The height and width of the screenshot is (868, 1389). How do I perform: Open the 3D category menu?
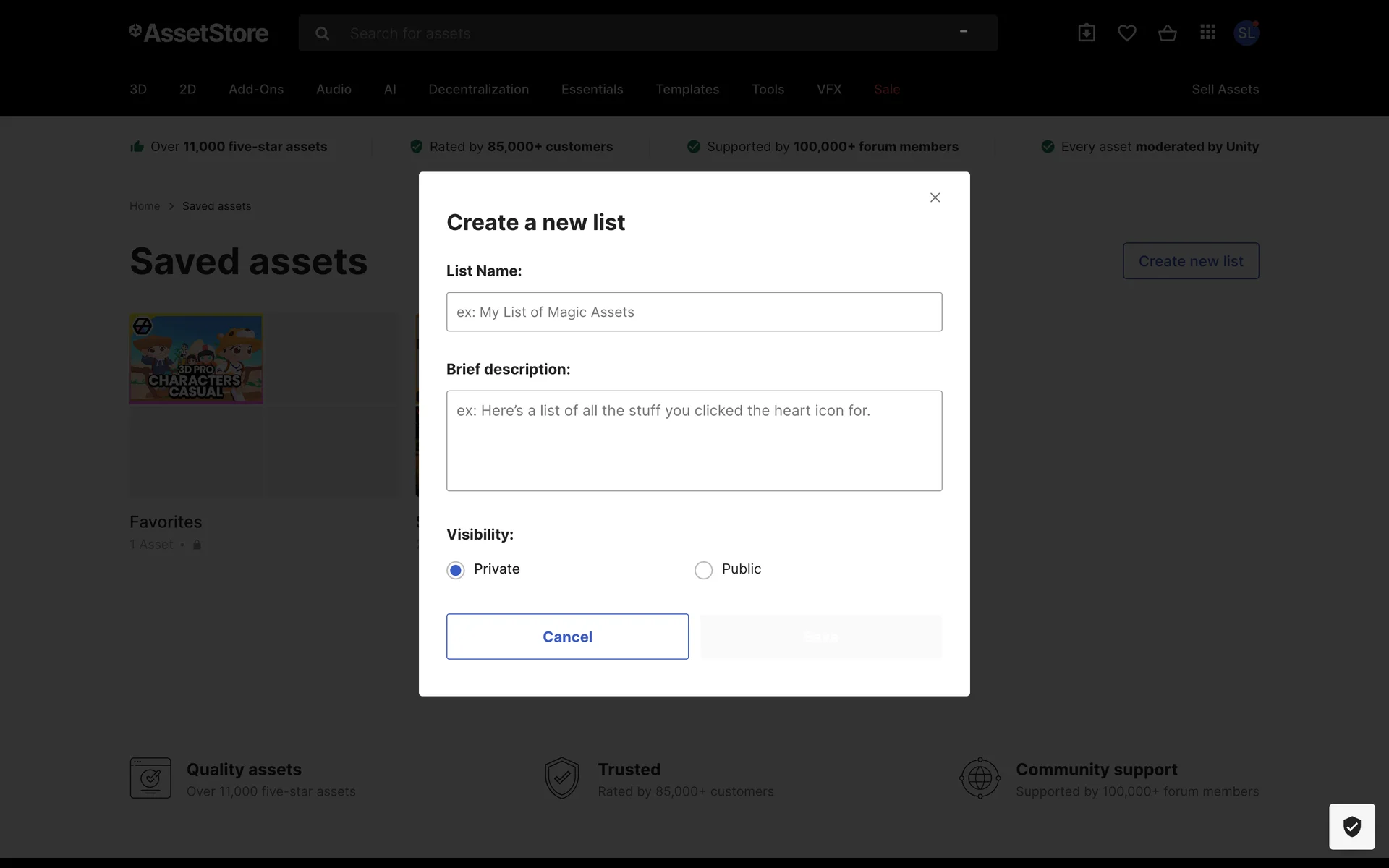coord(138,89)
